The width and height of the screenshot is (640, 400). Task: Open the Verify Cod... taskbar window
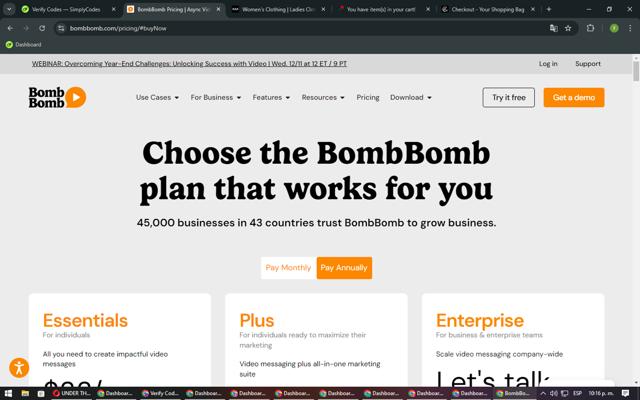click(x=160, y=393)
